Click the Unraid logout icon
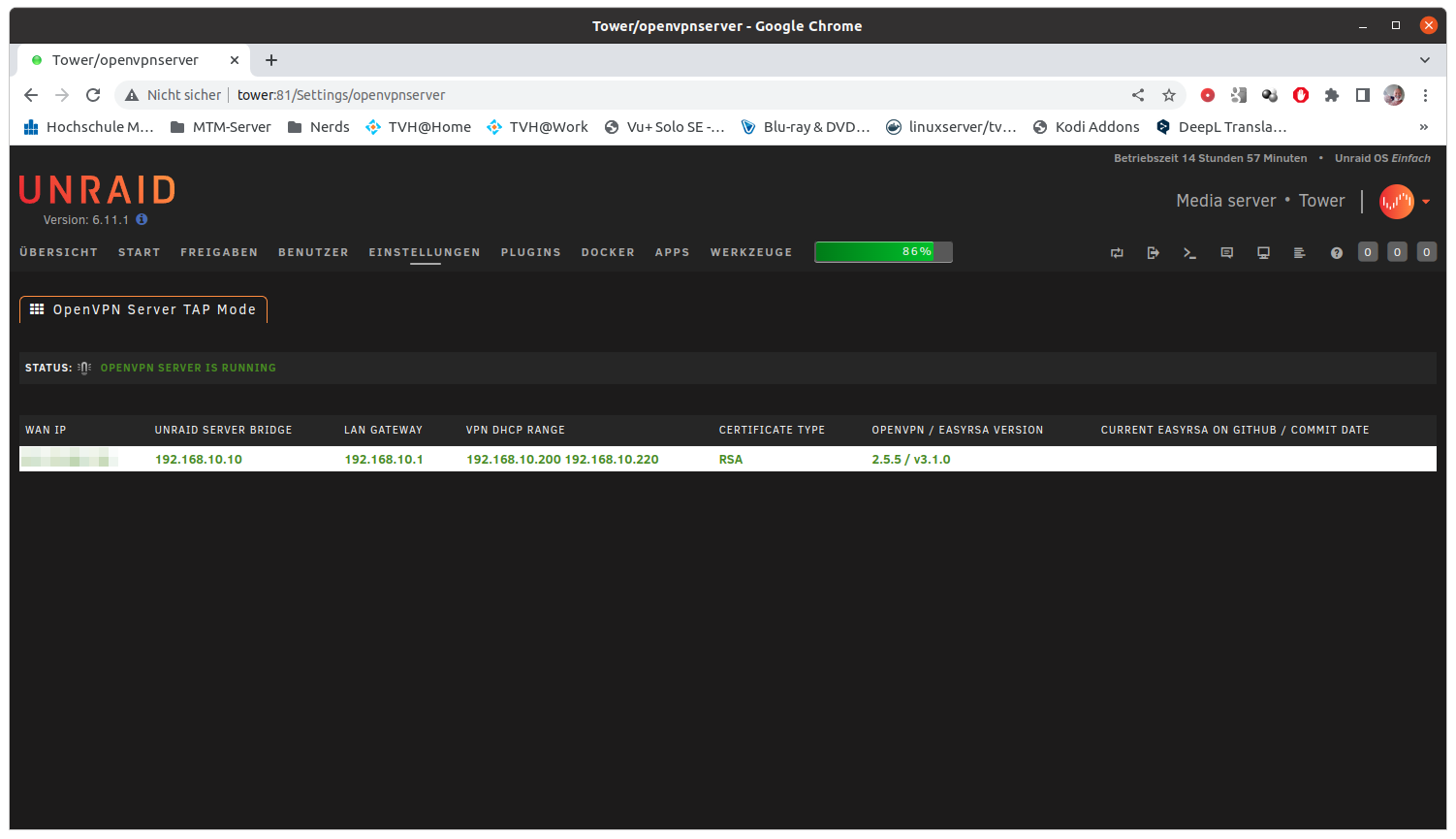 point(1154,253)
